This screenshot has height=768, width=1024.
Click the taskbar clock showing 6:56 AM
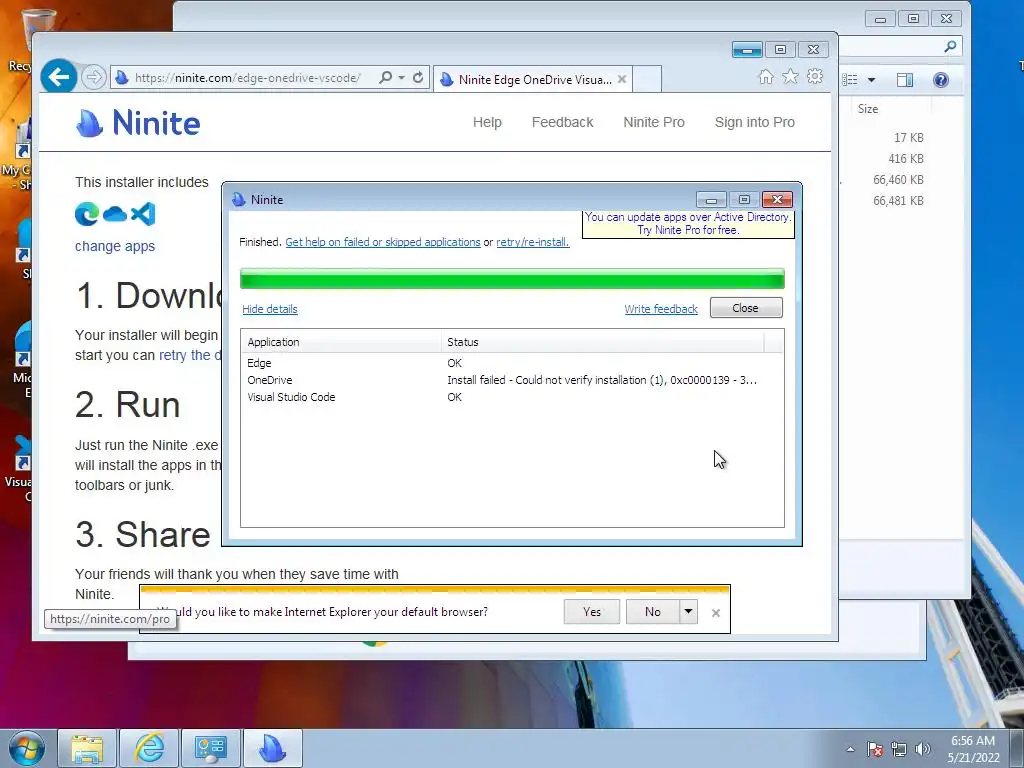tap(973, 749)
